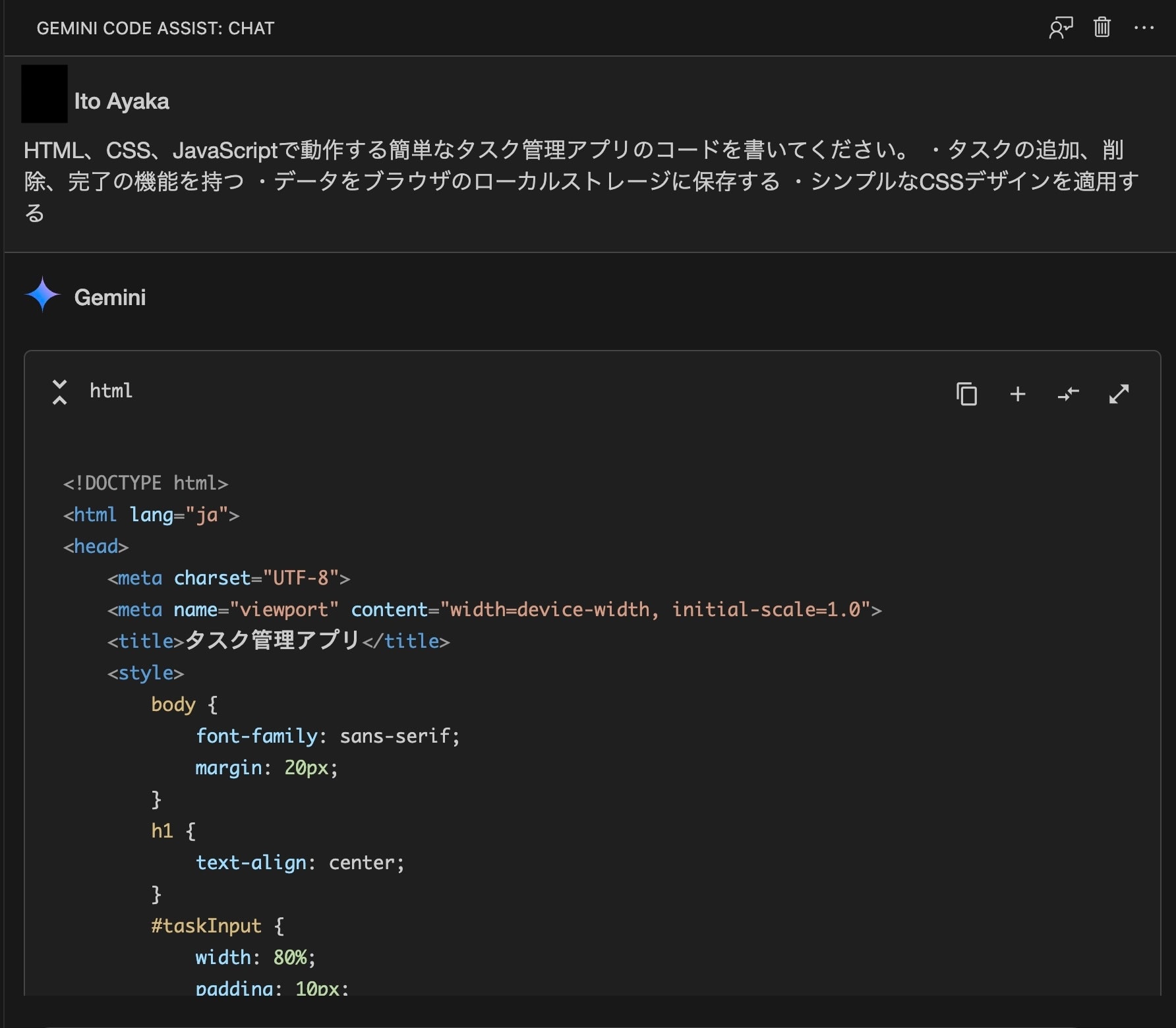Viewport: 1176px width, 1028px height.
Task: Copy the html code block
Action: pyautogui.click(x=966, y=394)
